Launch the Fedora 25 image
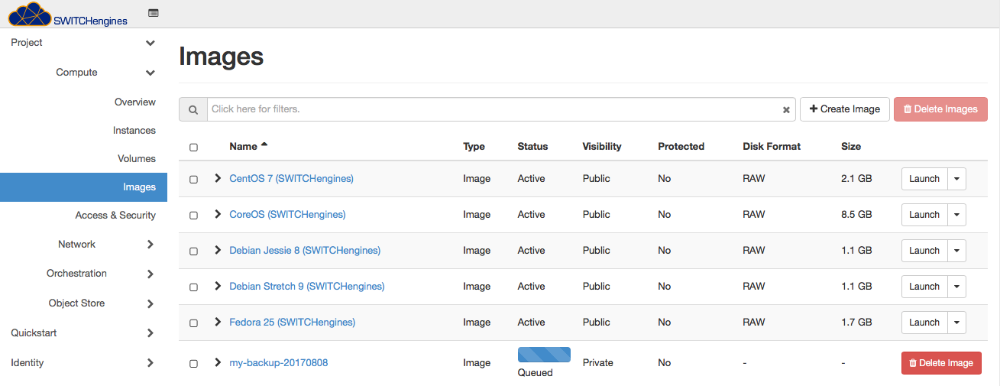This screenshot has width=1000, height=386. [x=924, y=322]
